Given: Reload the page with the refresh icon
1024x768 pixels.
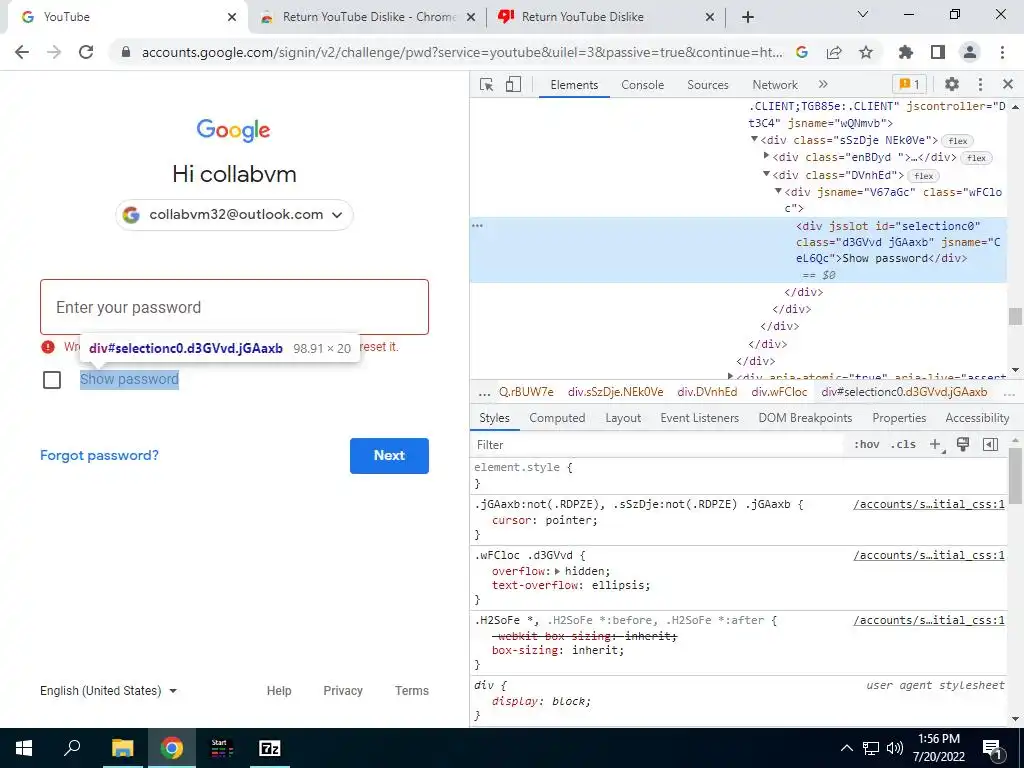Looking at the screenshot, I should pos(86,52).
